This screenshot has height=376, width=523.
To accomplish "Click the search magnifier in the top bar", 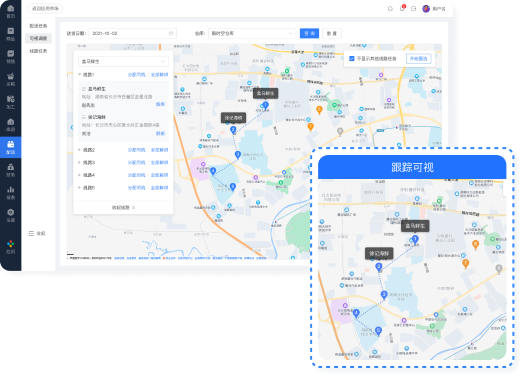I will [390, 9].
